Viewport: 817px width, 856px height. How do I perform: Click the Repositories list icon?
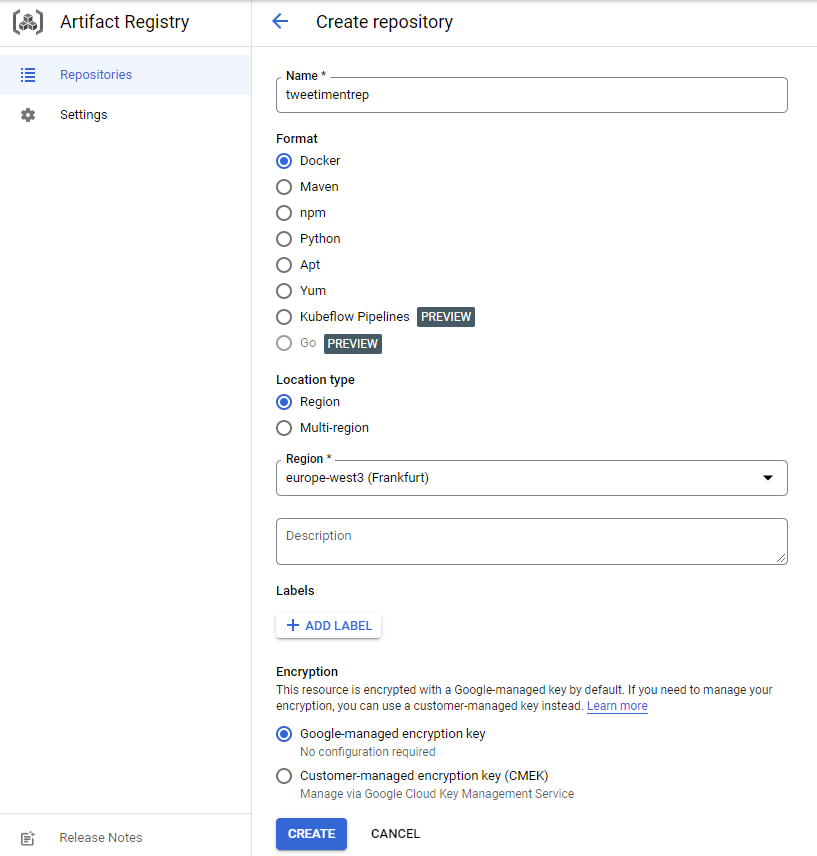tap(28, 75)
